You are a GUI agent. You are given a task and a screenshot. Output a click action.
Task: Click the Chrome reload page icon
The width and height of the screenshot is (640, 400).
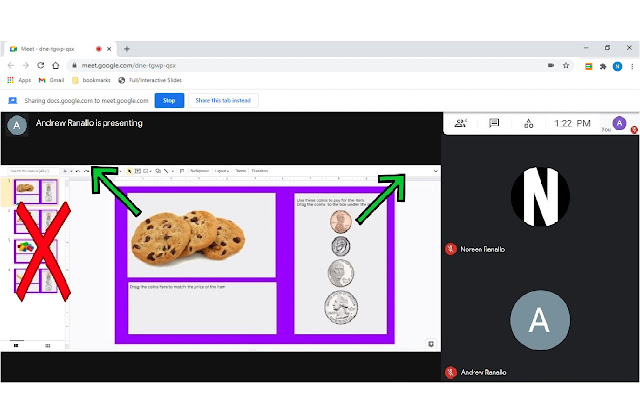(x=39, y=65)
